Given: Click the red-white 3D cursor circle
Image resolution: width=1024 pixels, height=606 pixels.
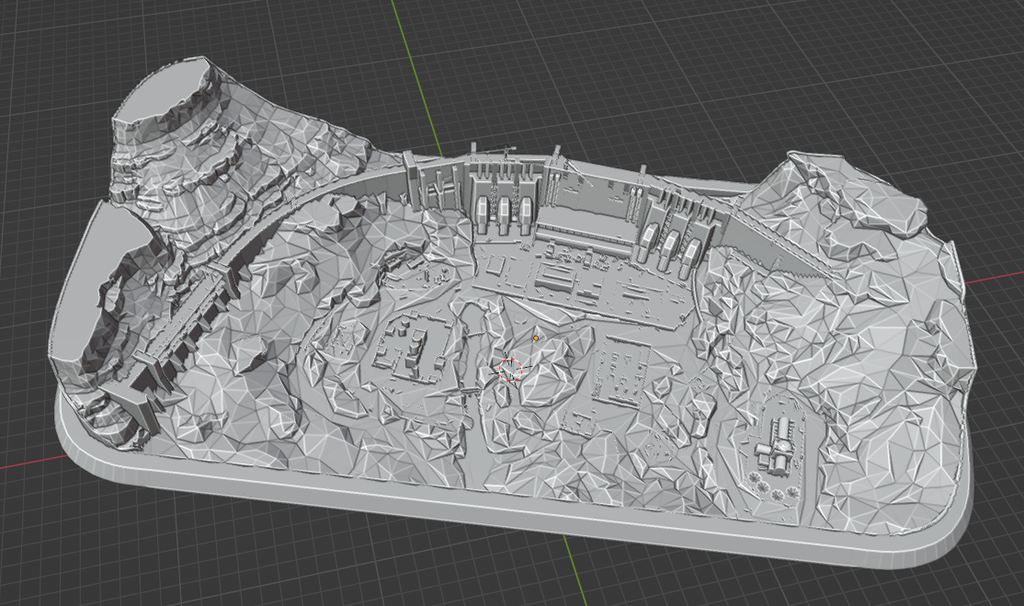Looking at the screenshot, I should tap(511, 370).
